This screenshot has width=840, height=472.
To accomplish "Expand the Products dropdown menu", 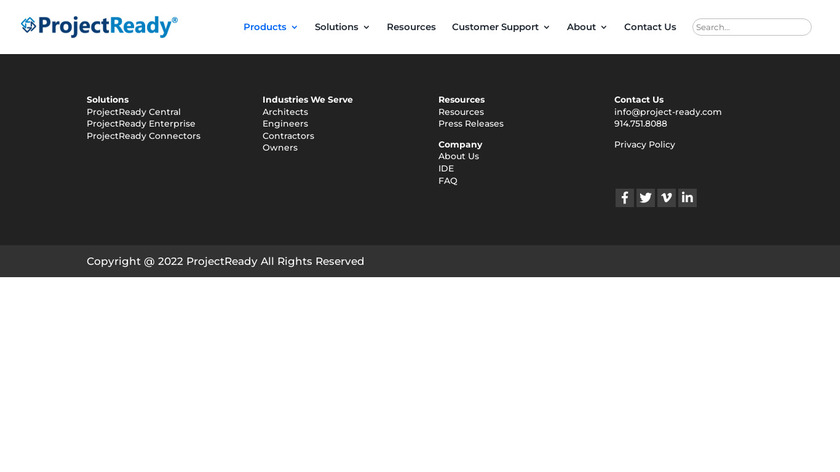I will tap(270, 27).
